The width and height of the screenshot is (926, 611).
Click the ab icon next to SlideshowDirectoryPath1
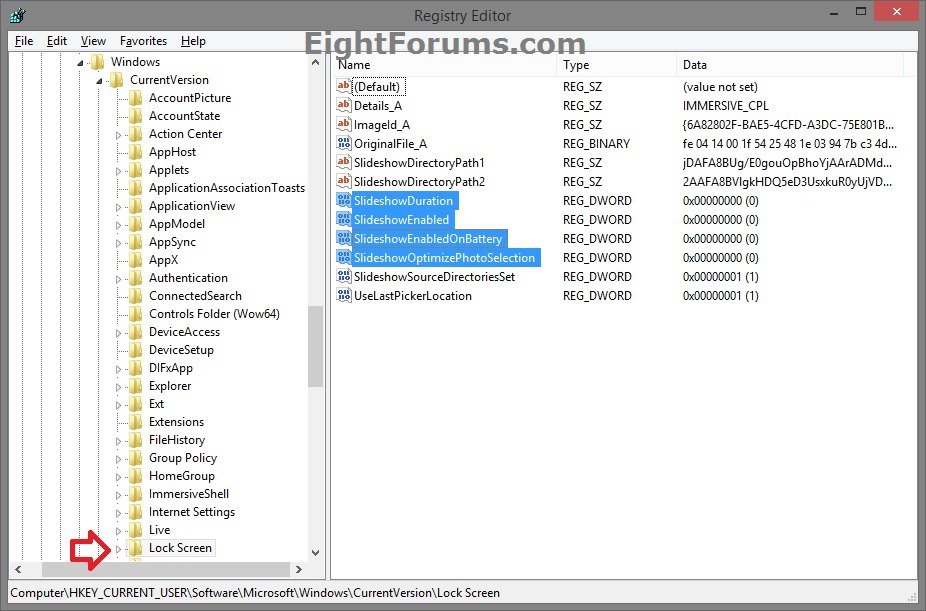[343, 162]
